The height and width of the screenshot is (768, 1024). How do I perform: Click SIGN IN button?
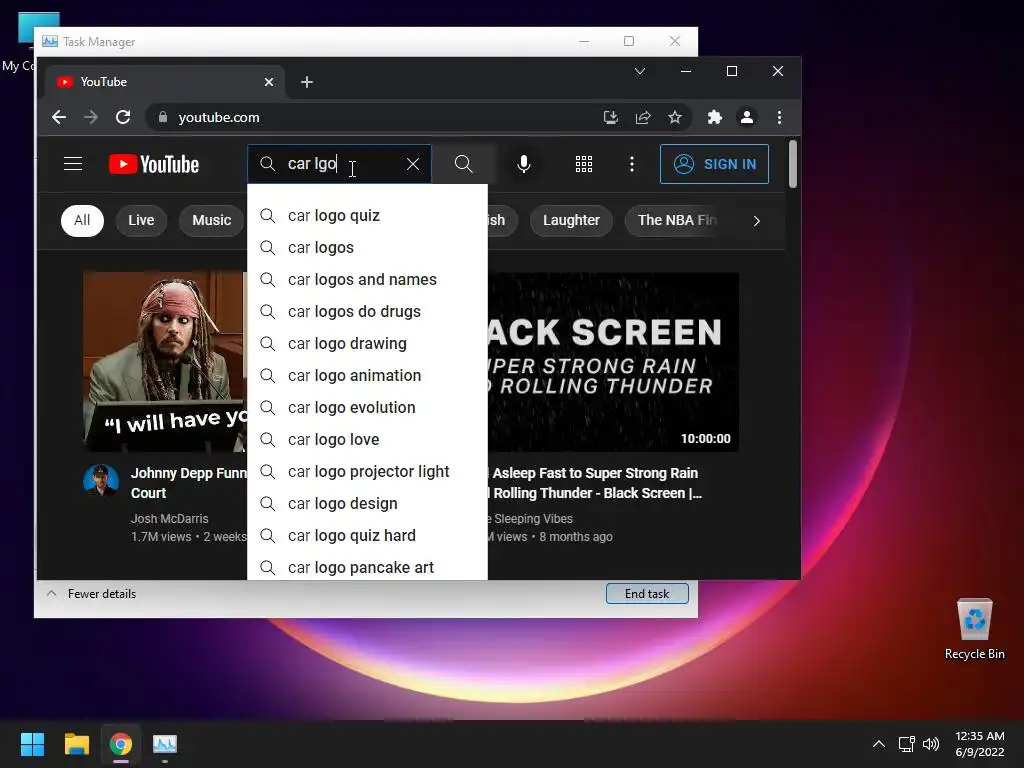pyautogui.click(x=714, y=164)
